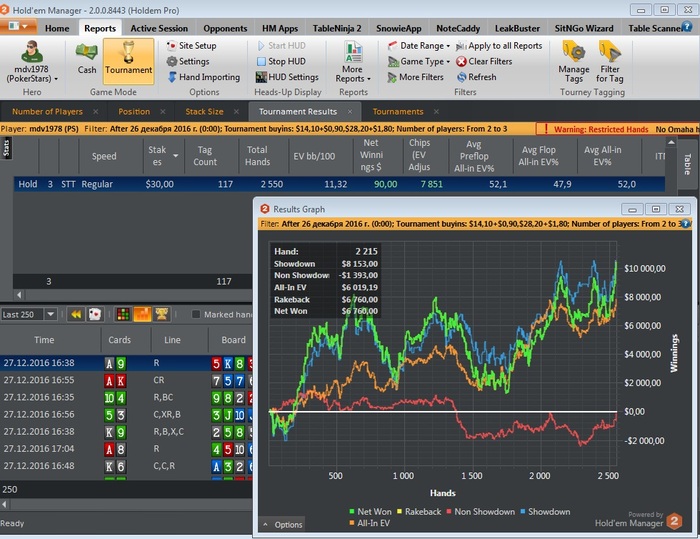Select Tournament game mode

point(129,61)
